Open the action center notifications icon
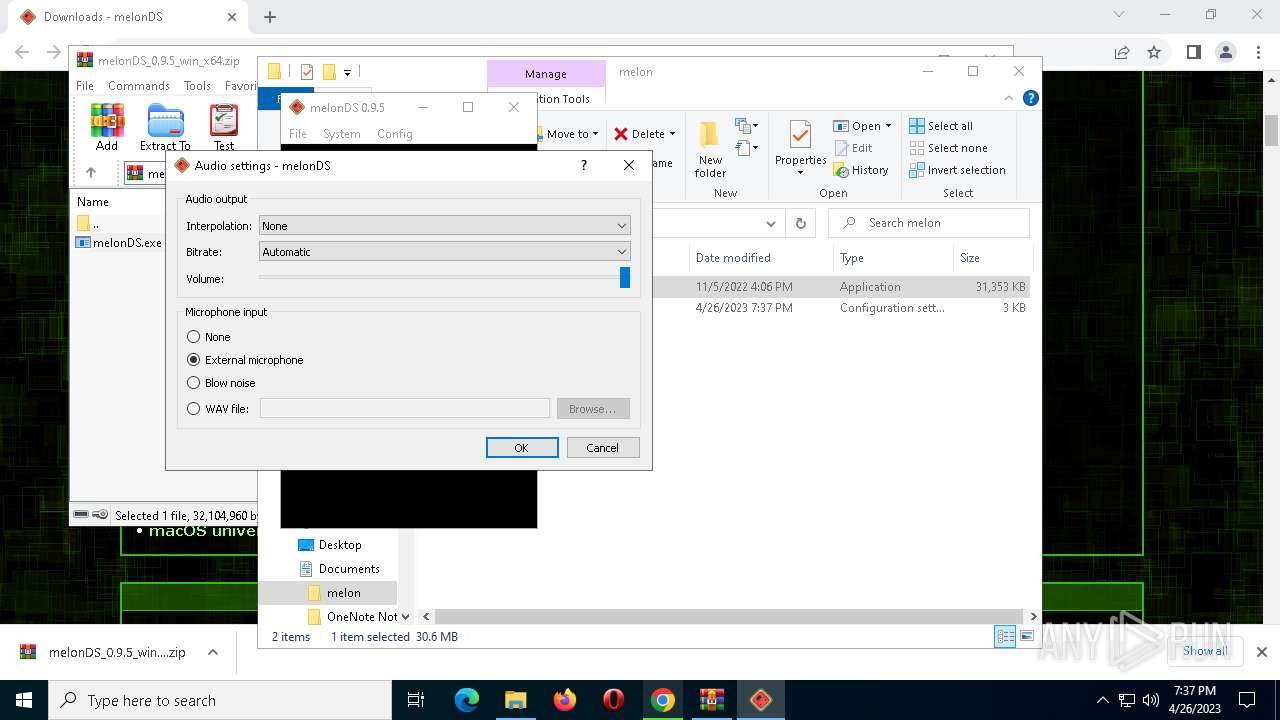 pos(1247,700)
